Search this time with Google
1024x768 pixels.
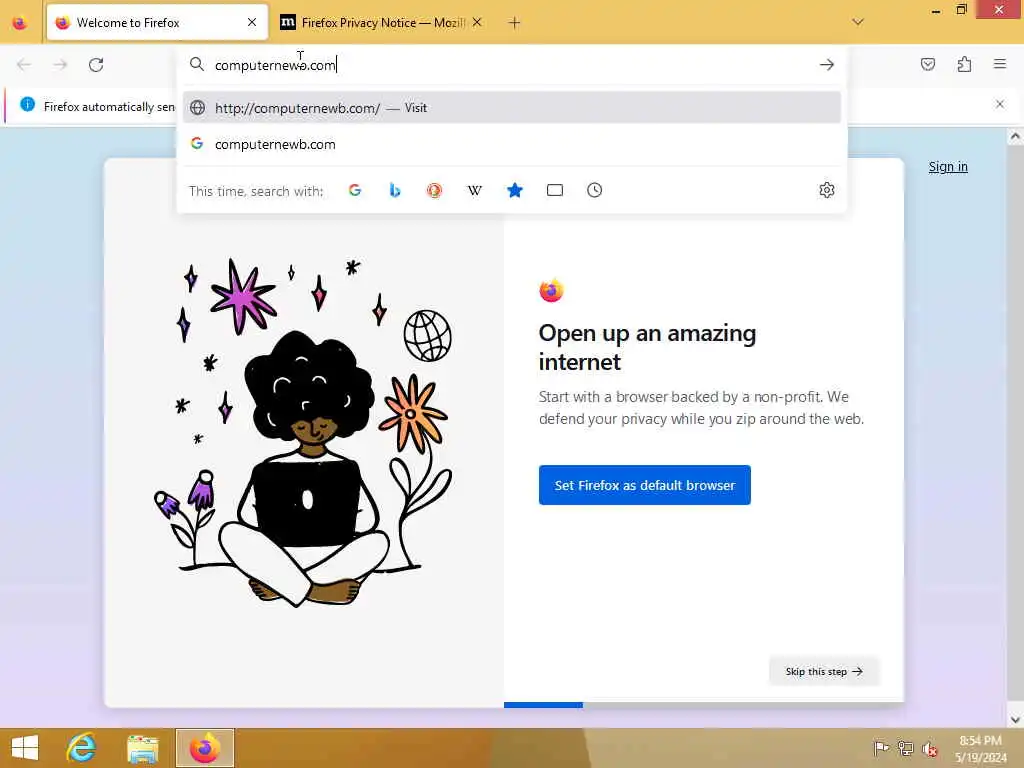[355, 190]
